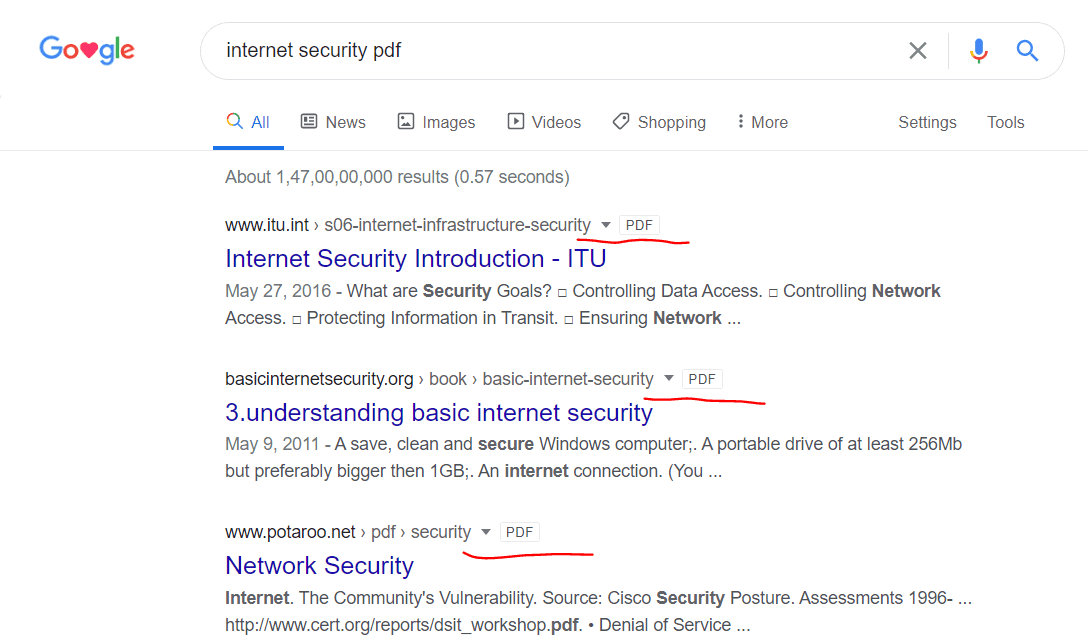Open the dropdown arrow next to basicinternetsecurity.org URL
This screenshot has width=1088, height=637.
tap(669, 379)
